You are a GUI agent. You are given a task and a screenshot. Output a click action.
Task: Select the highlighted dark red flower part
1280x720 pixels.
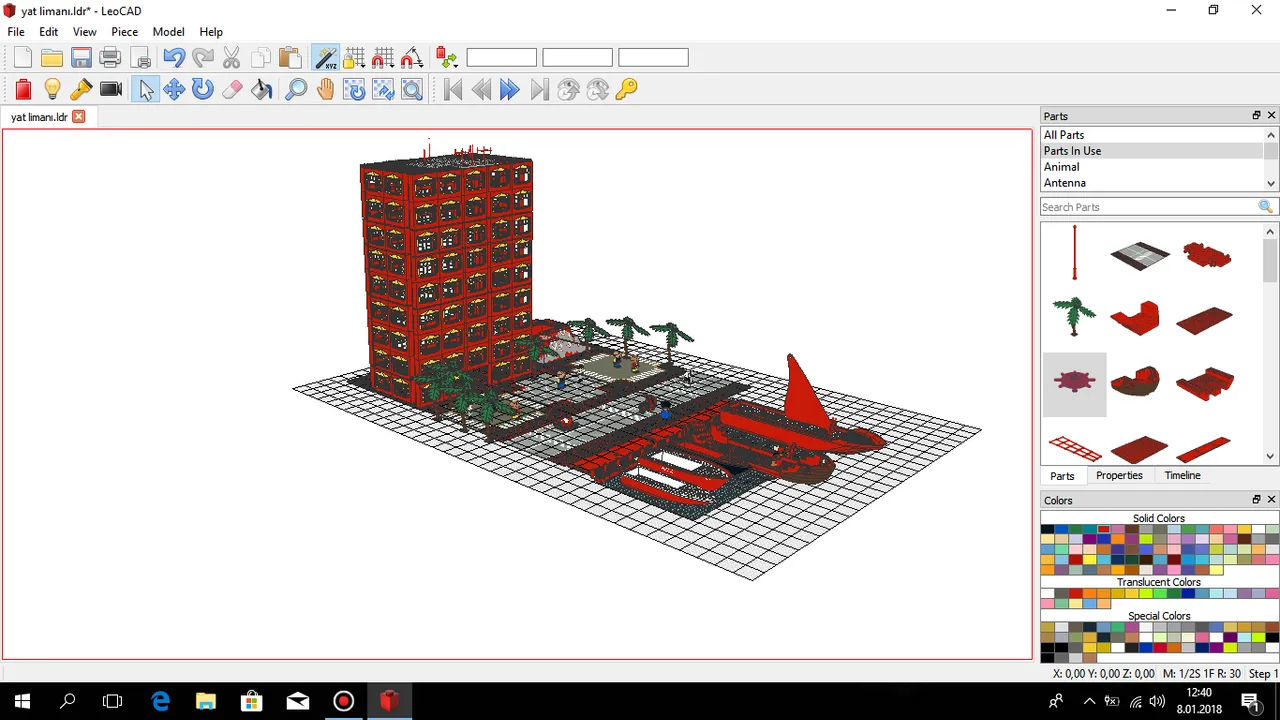pyautogui.click(x=1075, y=384)
